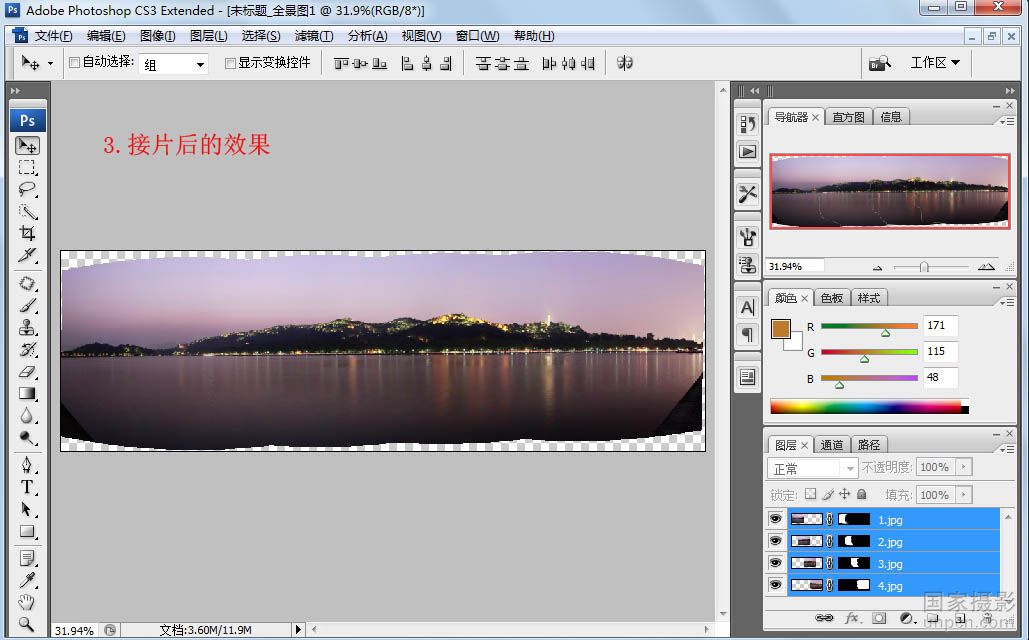The width and height of the screenshot is (1029, 640).
Task: Hide the 1.jpg layer visibility
Action: tap(775, 519)
